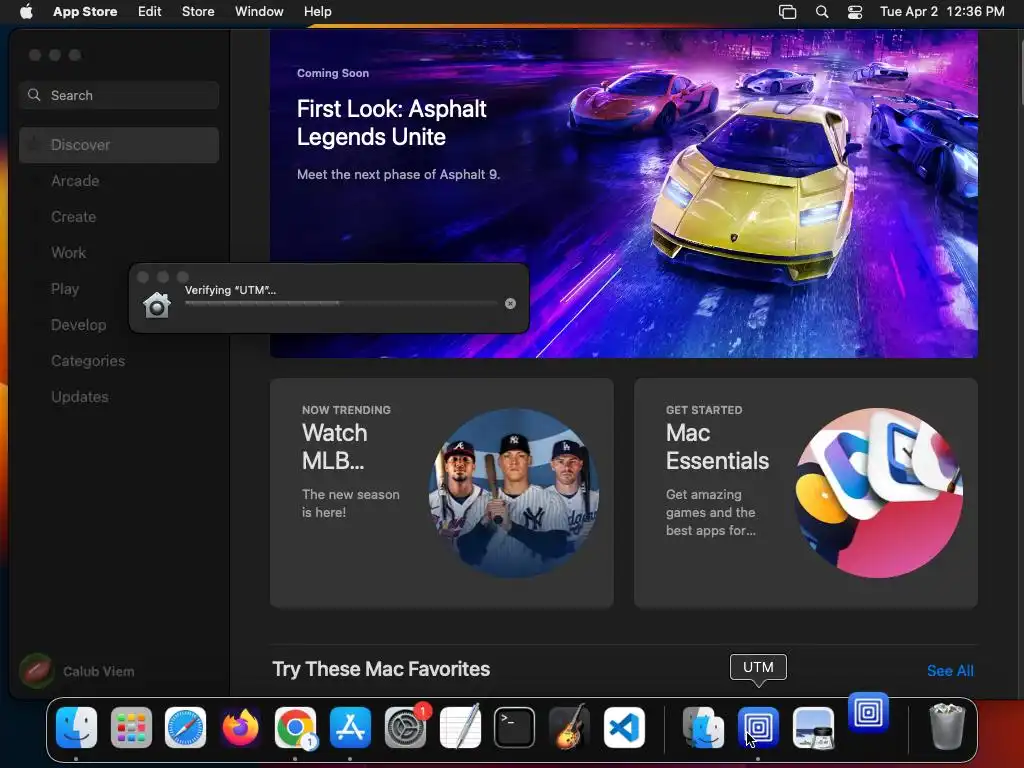Open the Mac Essentials card
Screen dimensions: 1024x768
pos(806,493)
